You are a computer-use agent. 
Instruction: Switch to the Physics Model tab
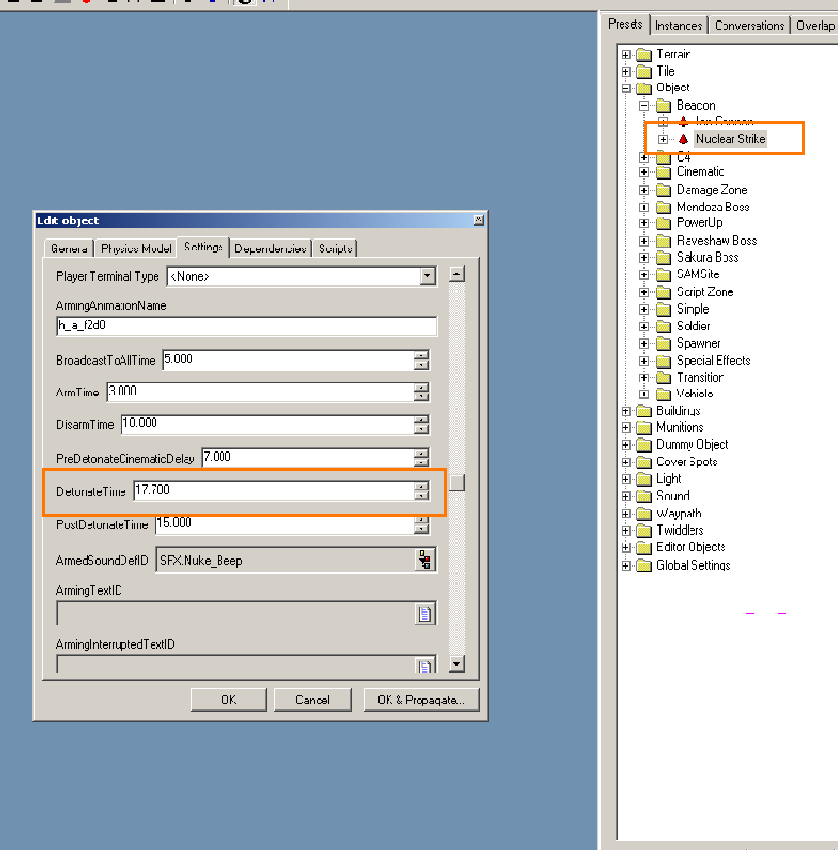pyautogui.click(x=135, y=249)
